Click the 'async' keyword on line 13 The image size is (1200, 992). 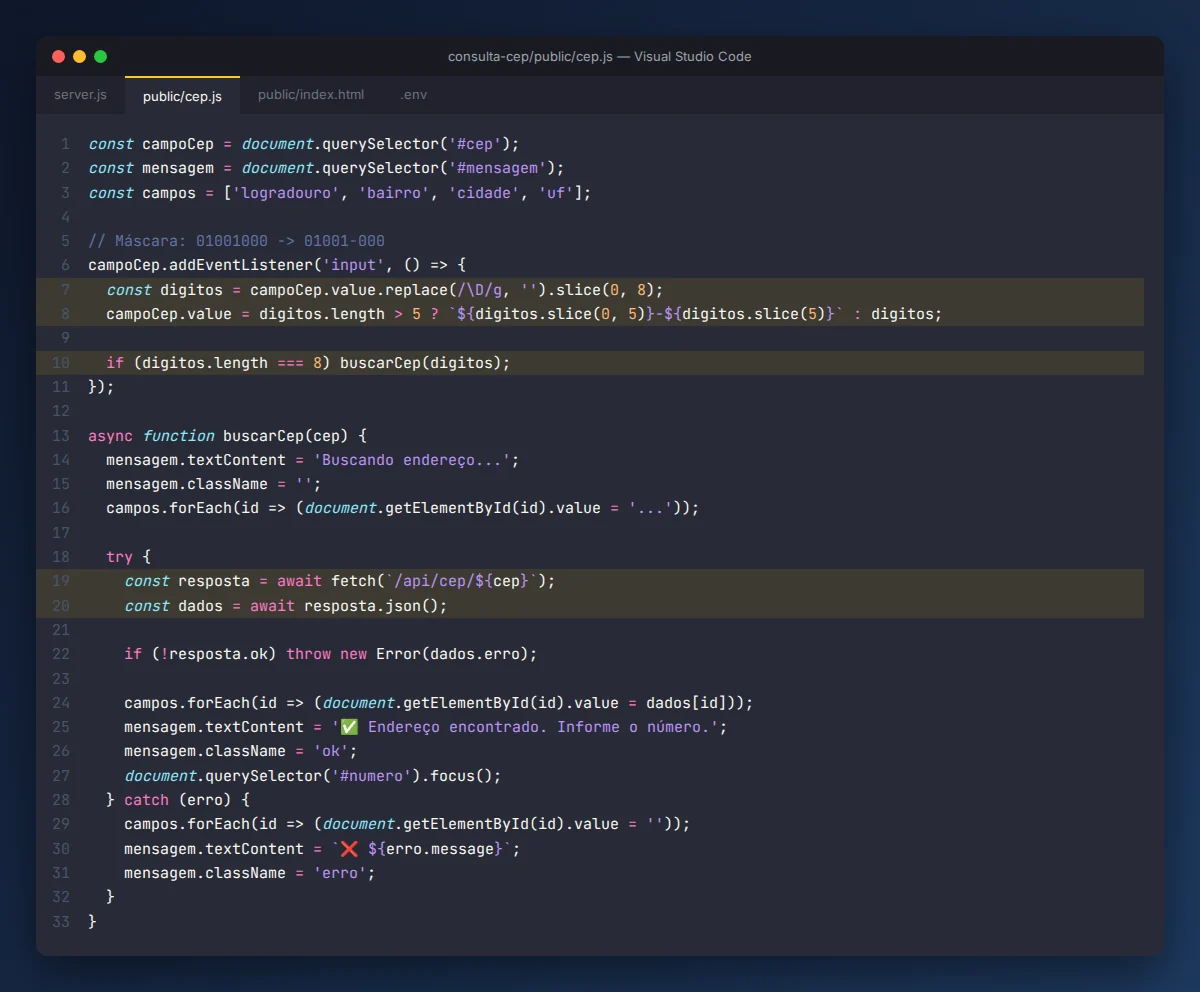point(111,436)
